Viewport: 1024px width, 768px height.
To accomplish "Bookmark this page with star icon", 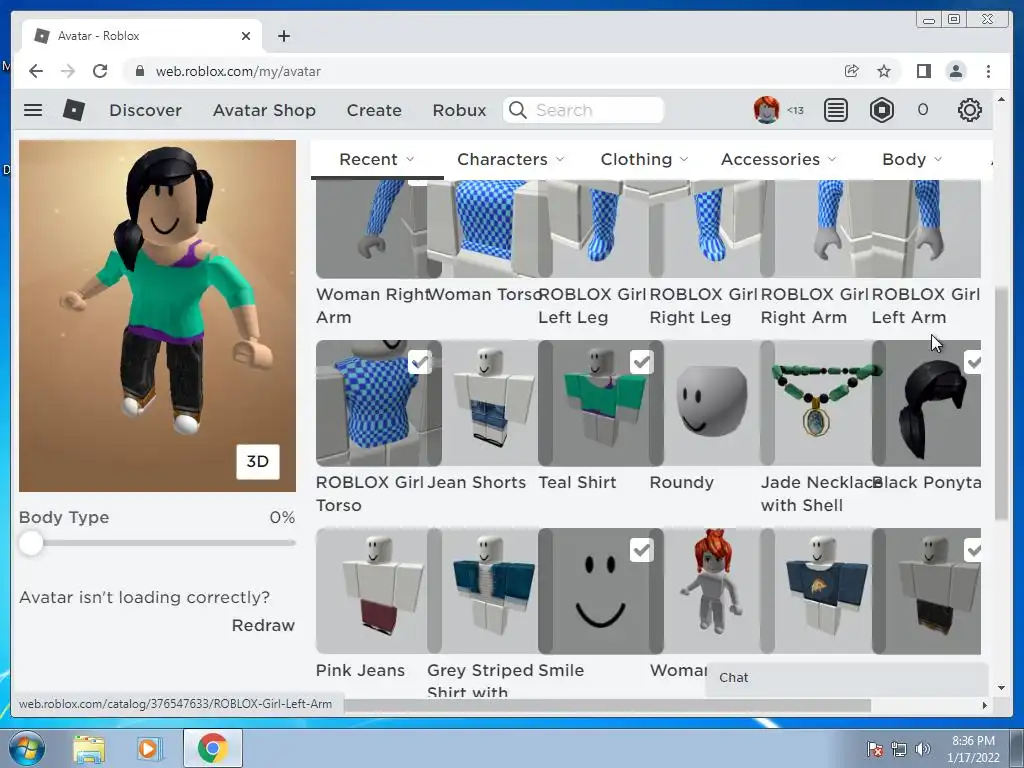I will [x=884, y=71].
